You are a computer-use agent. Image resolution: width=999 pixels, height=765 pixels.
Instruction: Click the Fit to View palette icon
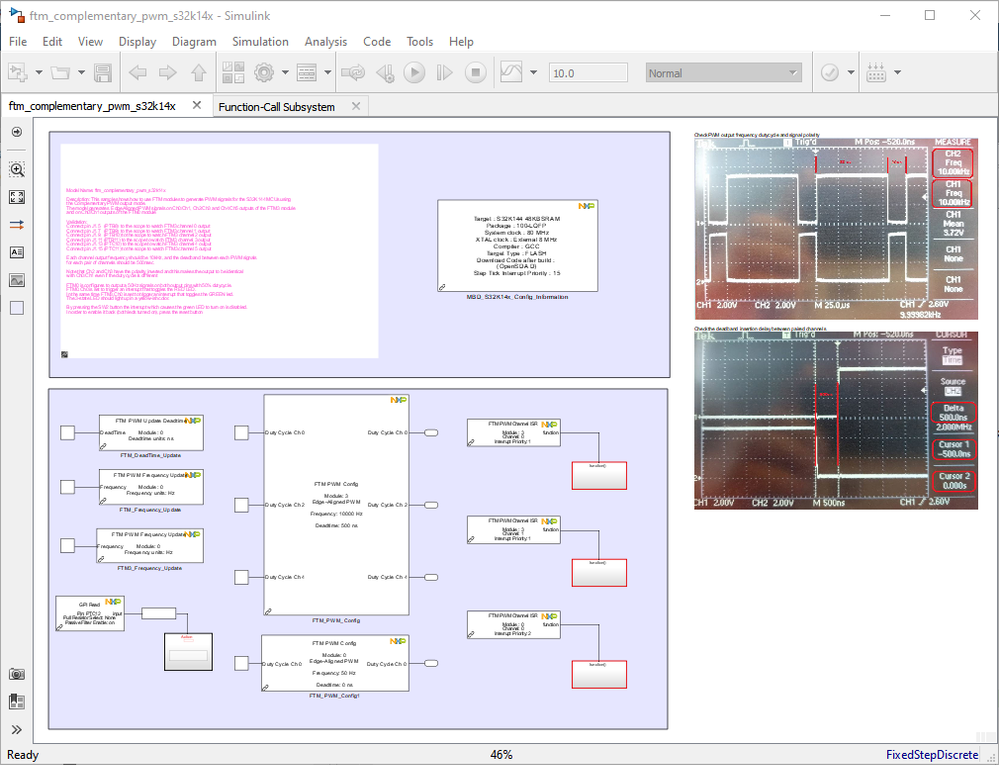click(x=17, y=197)
